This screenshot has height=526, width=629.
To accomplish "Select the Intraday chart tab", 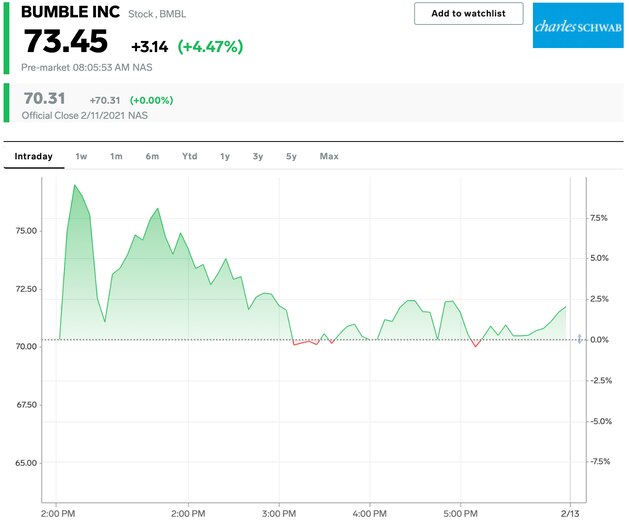I will [34, 156].
